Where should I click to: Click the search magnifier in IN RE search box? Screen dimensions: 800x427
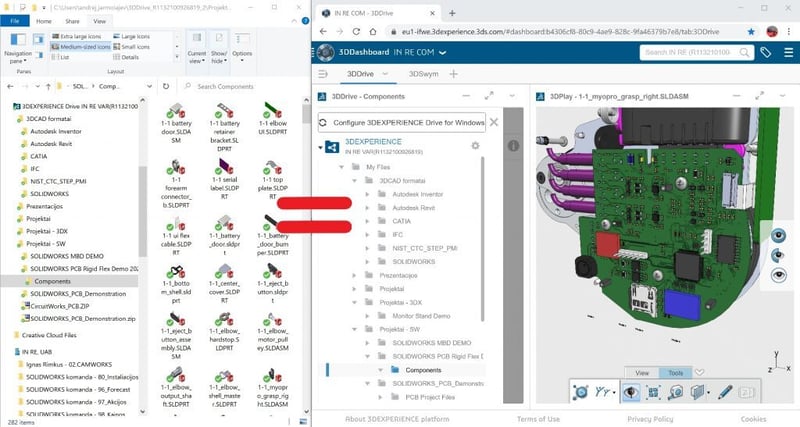pos(744,53)
